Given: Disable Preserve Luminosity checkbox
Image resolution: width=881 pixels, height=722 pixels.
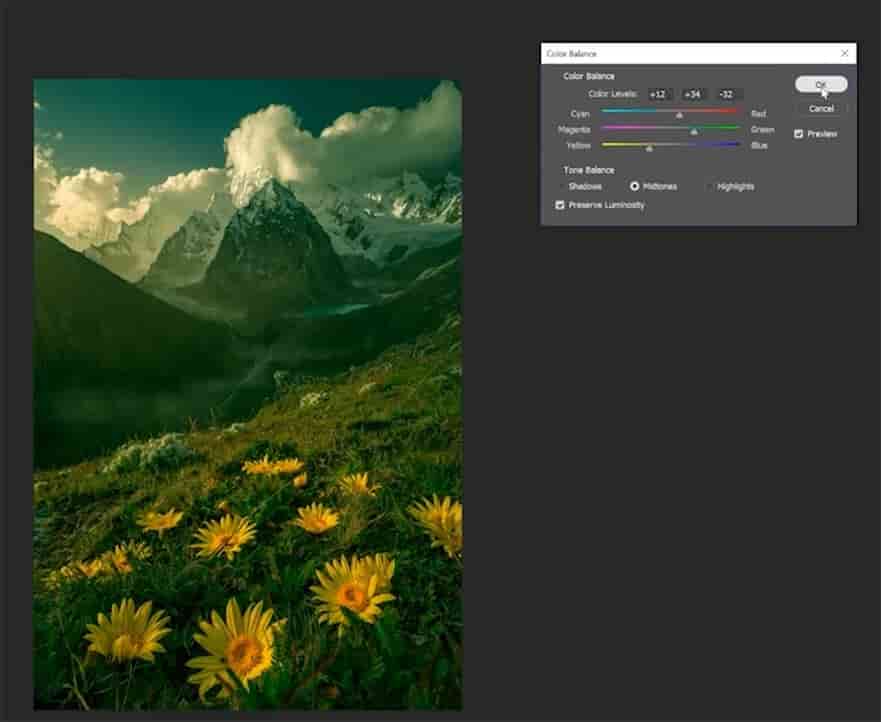Looking at the screenshot, I should coord(560,205).
